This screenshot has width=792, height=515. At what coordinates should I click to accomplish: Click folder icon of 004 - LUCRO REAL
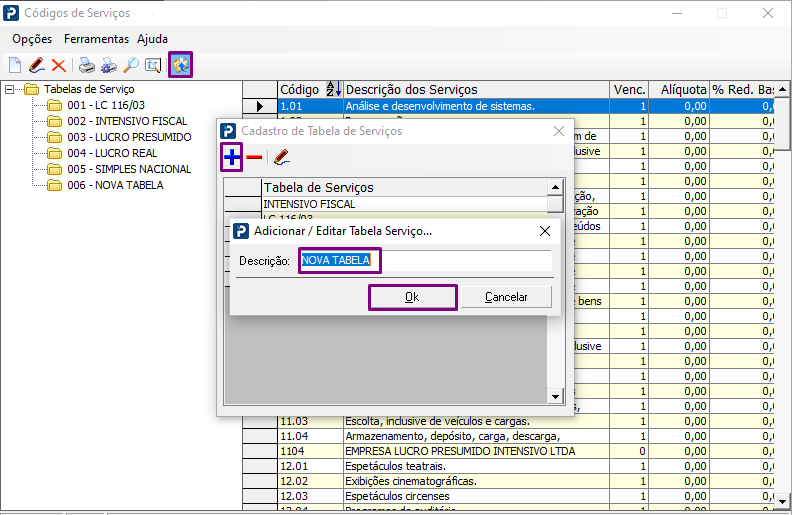pos(54,153)
